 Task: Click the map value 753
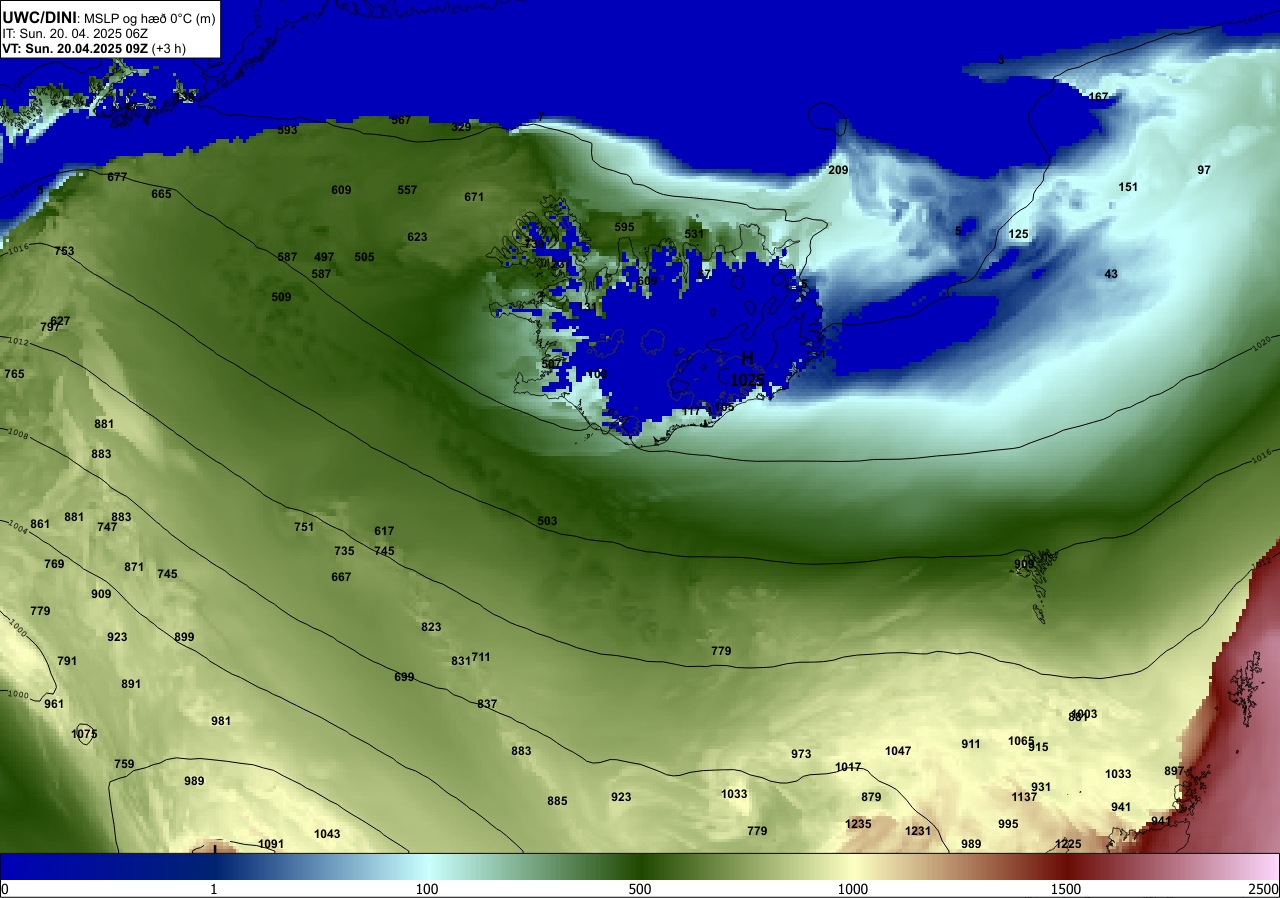click(64, 251)
